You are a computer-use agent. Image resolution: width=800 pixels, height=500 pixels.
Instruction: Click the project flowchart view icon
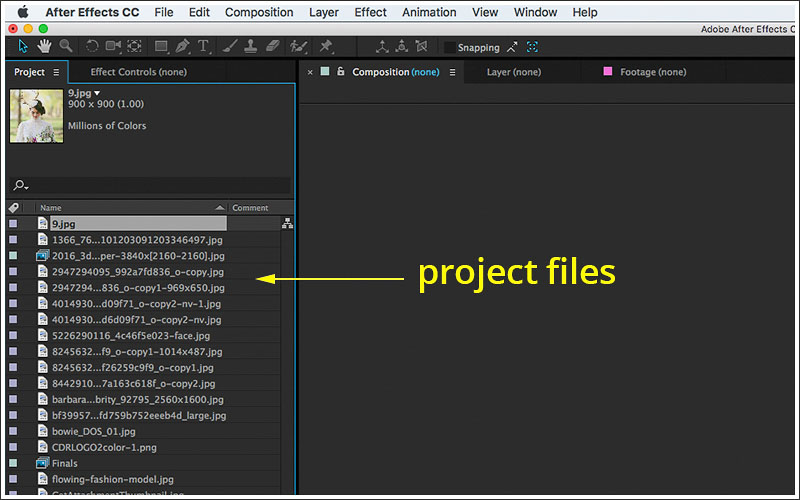pyautogui.click(x=288, y=223)
